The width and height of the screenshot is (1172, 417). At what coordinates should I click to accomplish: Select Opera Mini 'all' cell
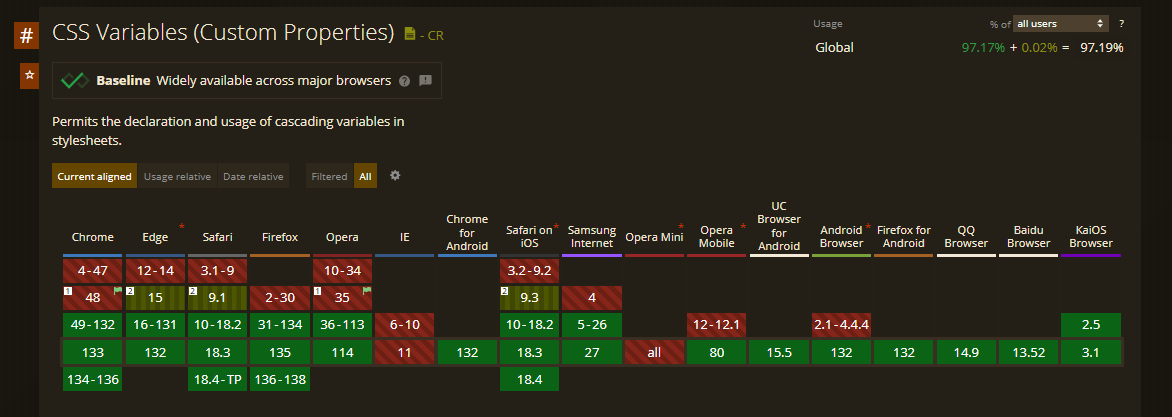click(654, 353)
